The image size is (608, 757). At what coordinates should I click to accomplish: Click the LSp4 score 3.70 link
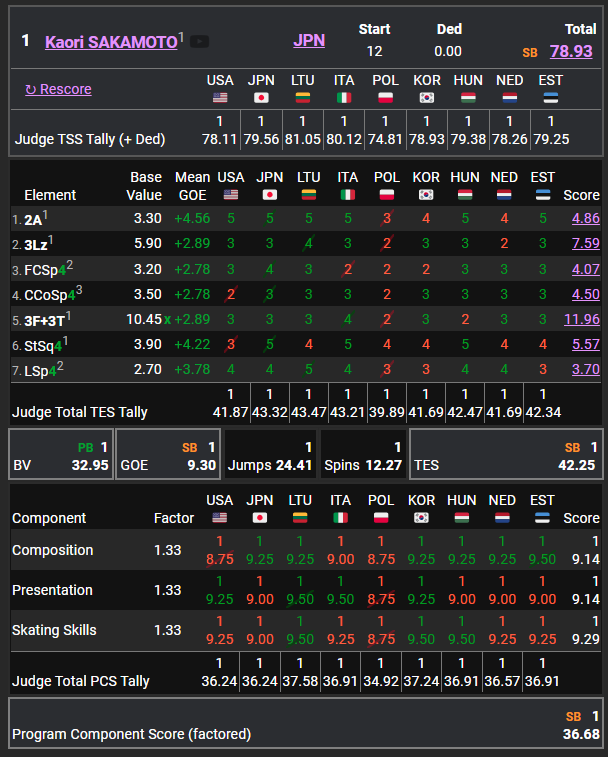tap(585, 370)
